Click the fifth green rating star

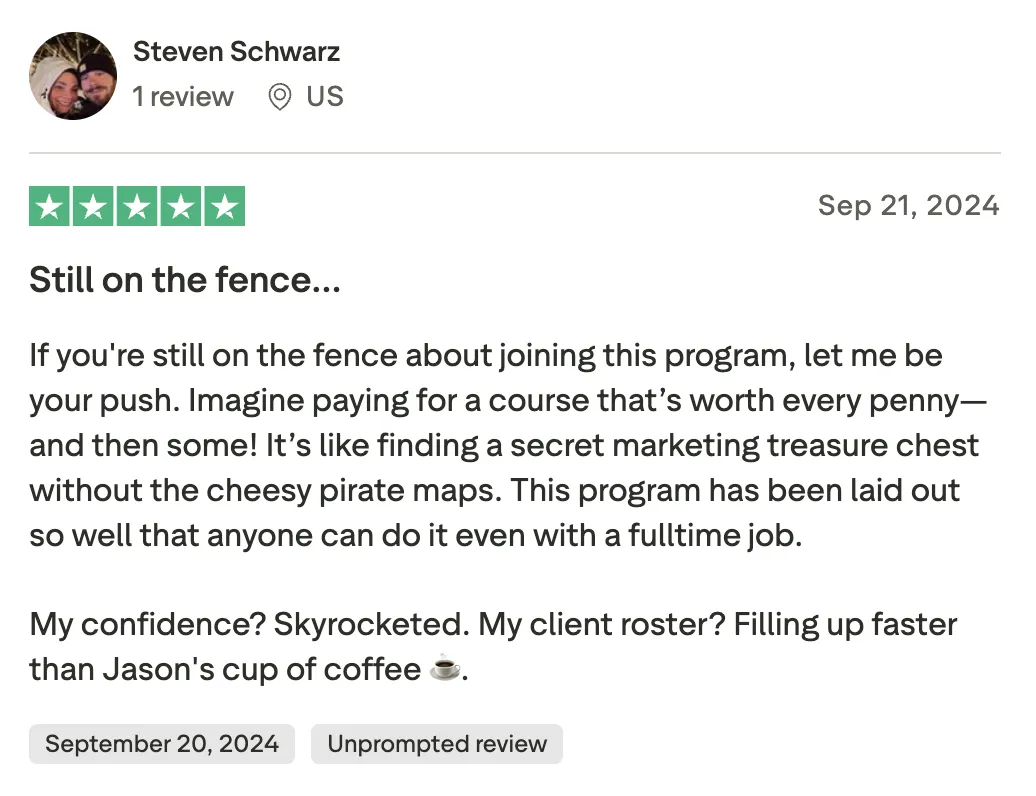point(225,206)
